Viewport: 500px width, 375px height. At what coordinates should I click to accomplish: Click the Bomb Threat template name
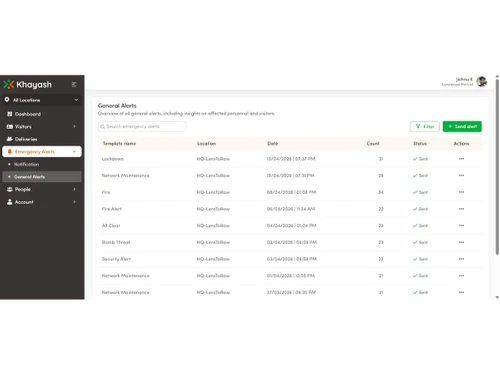click(x=116, y=242)
